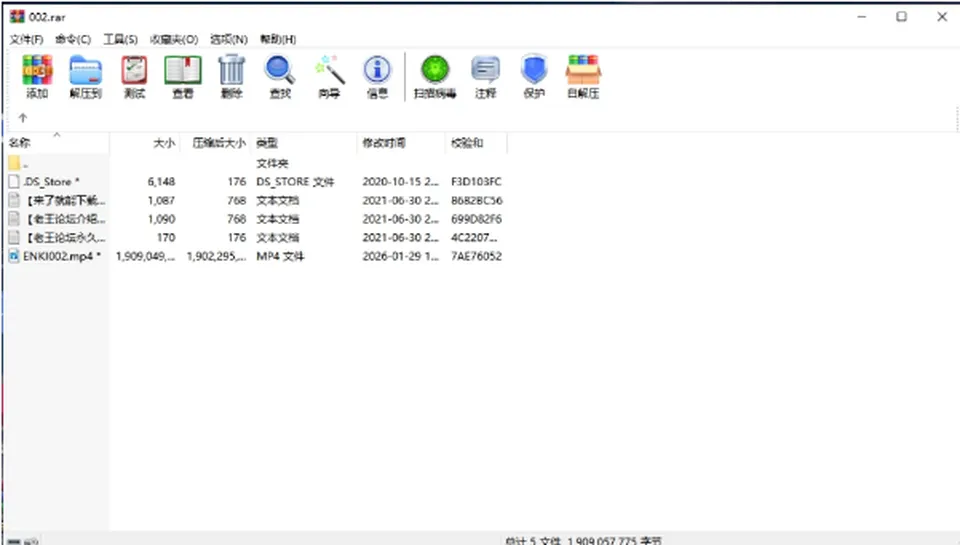
Task: Click the MP4 文件 type cell
Action: tap(280, 256)
